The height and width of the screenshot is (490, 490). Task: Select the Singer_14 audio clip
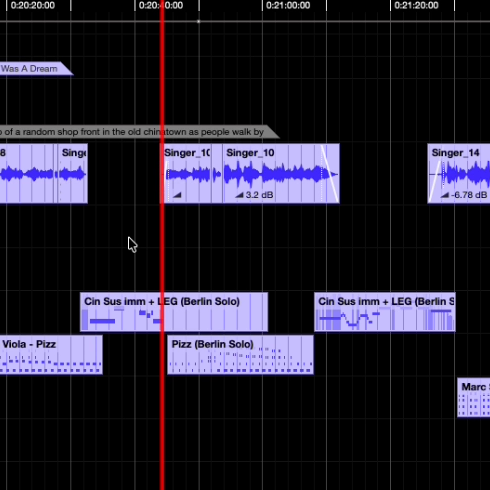[x=459, y=173]
